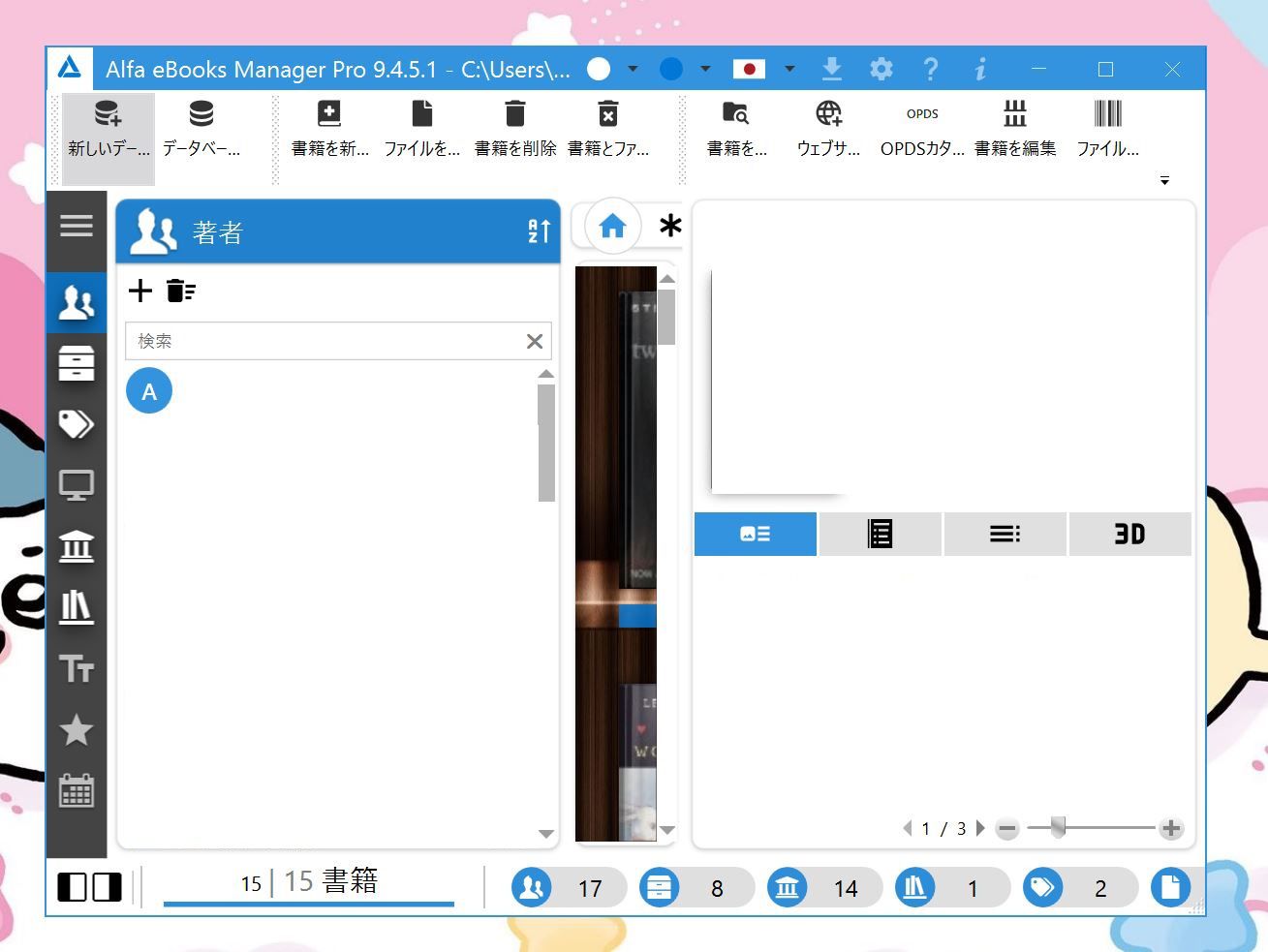Open the OPDS catalog tool
The image size is (1268, 952).
[x=921, y=129]
